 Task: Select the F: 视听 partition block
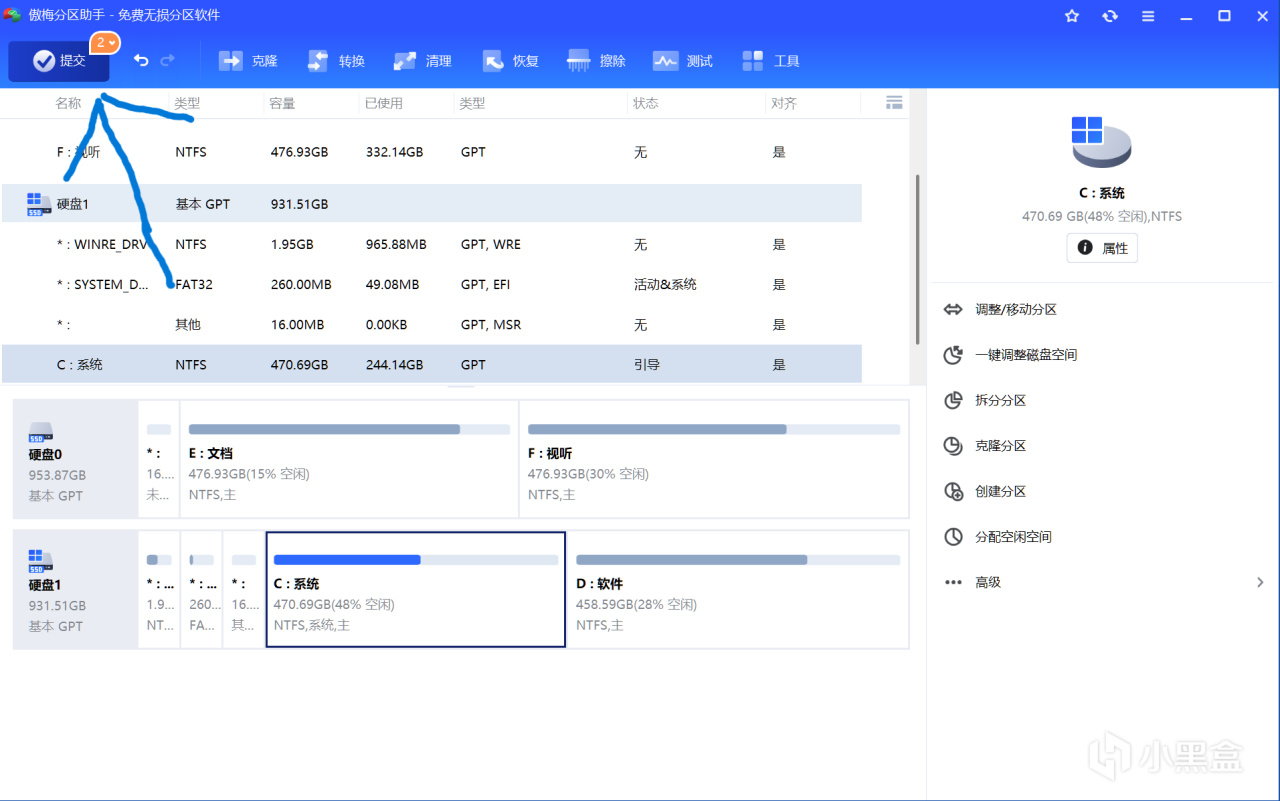pyautogui.click(x=714, y=459)
